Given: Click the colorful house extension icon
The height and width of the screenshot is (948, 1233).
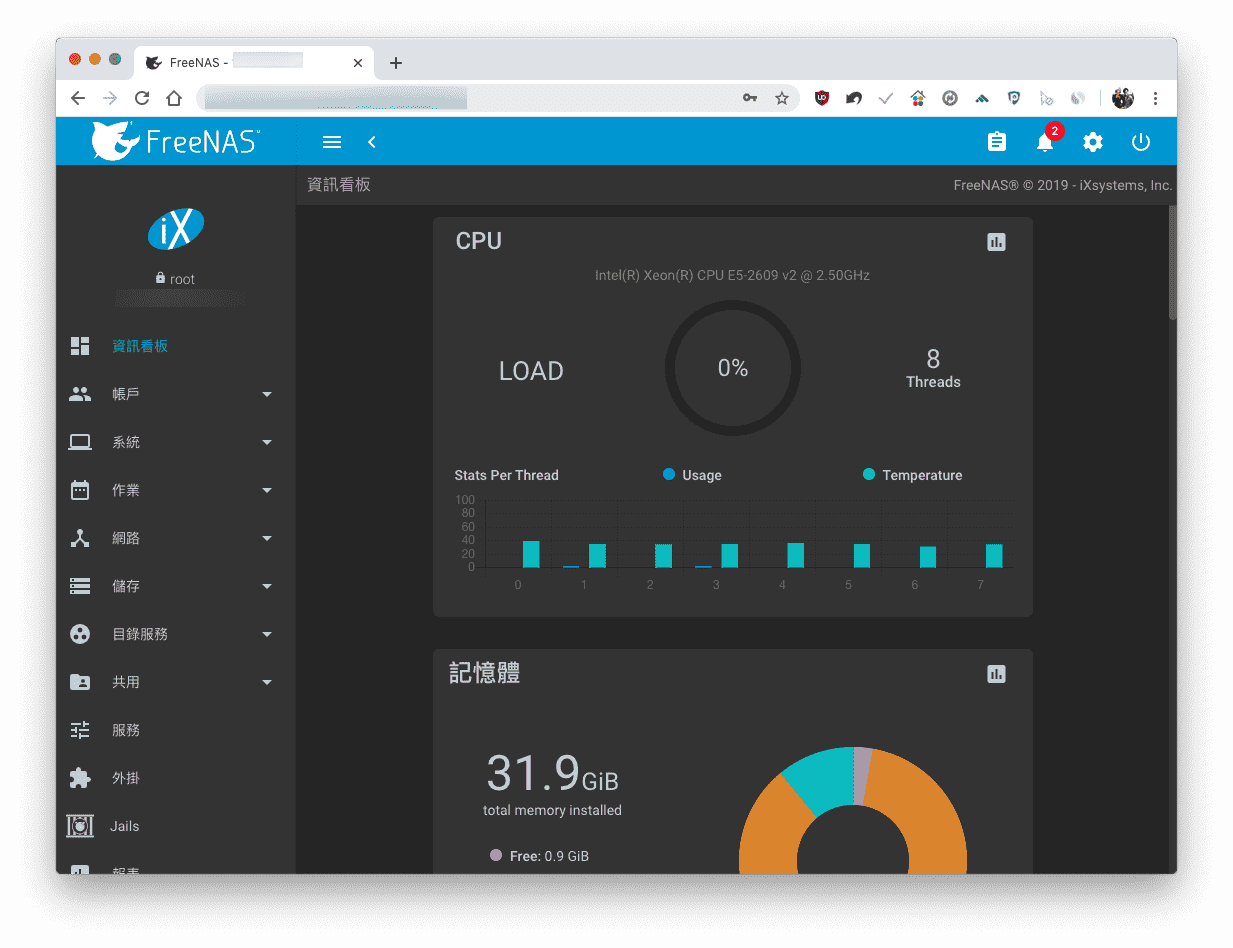Looking at the screenshot, I should click(x=918, y=98).
